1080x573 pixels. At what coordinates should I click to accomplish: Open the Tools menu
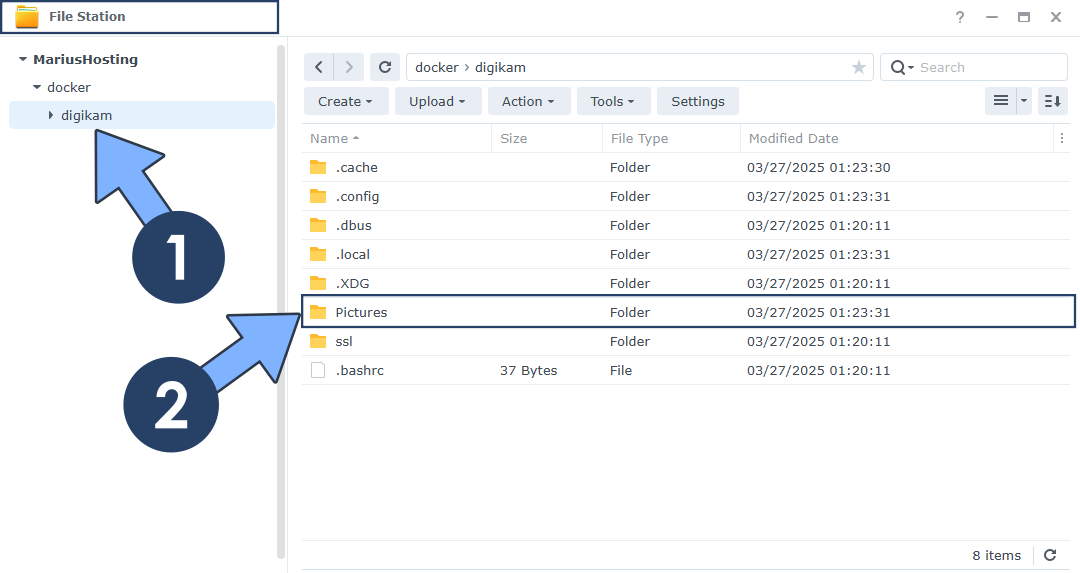(x=613, y=101)
